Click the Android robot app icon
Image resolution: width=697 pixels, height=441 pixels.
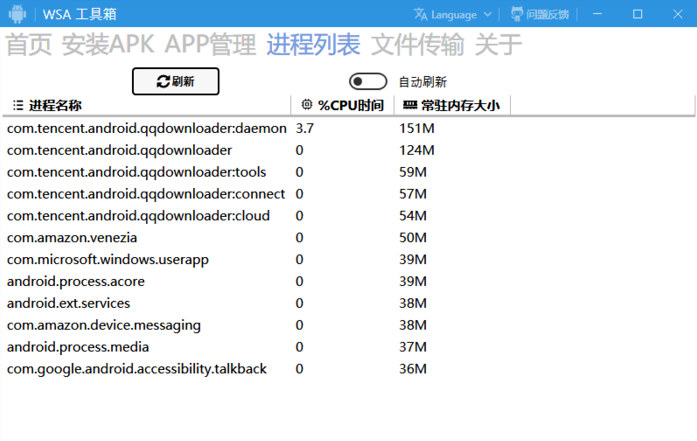coord(17,14)
